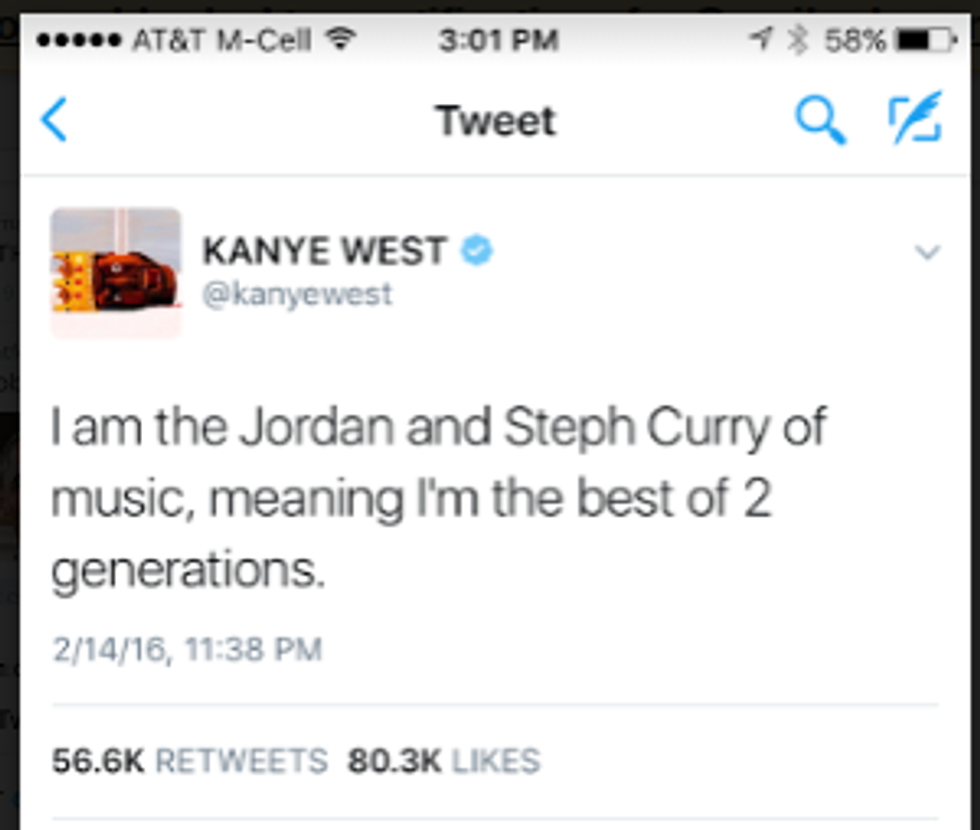
Task: Tap the back arrow icon
Action: point(54,119)
